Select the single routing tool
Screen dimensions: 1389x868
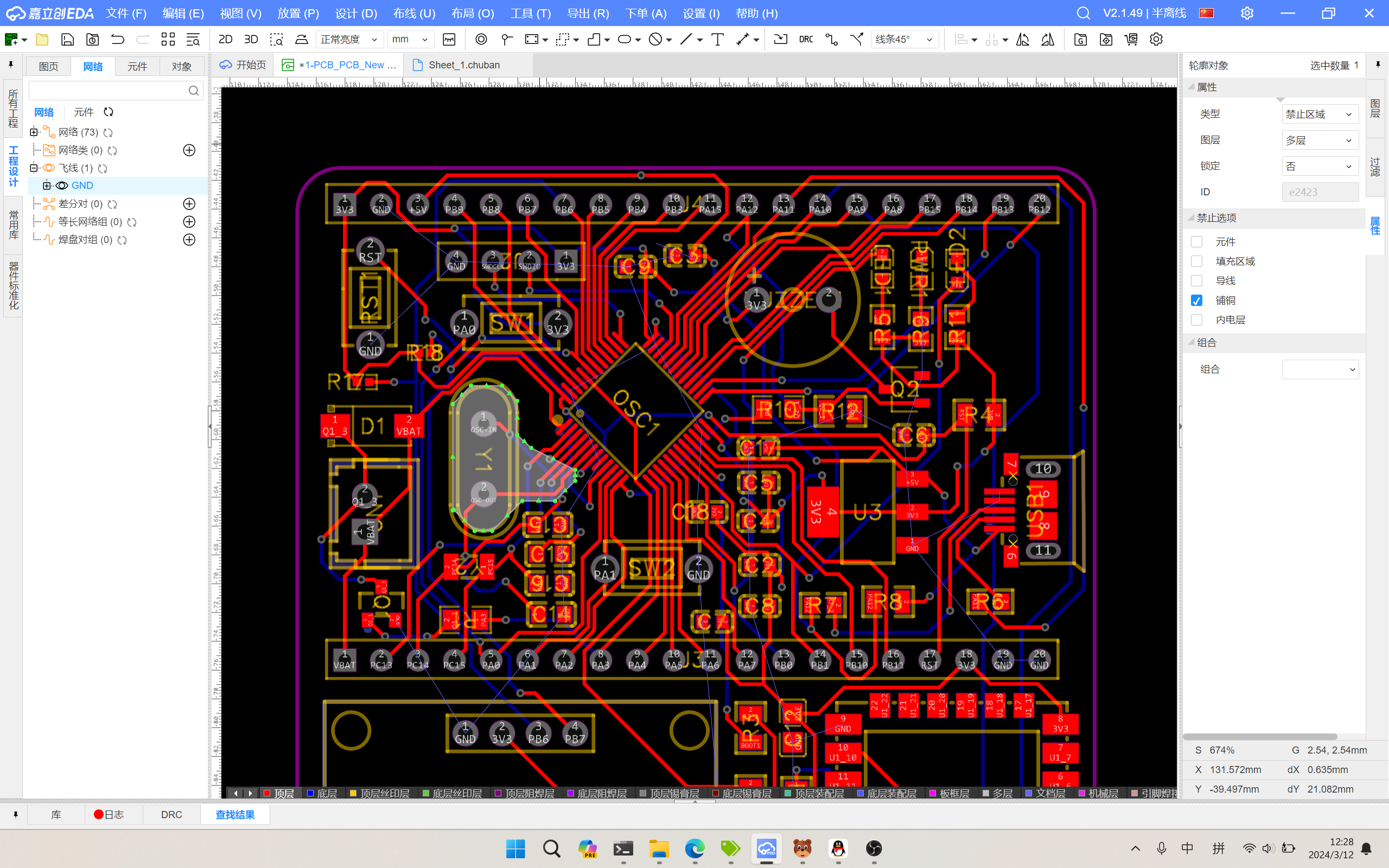coord(831,39)
